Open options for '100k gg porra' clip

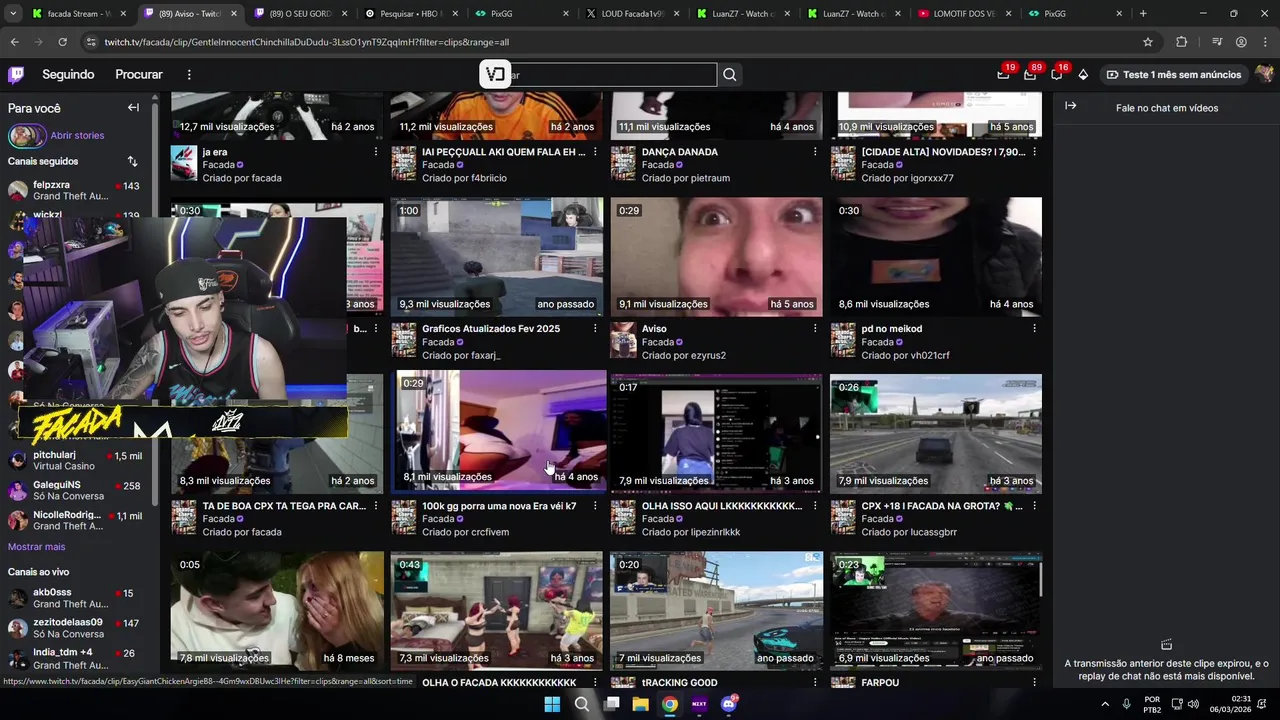pos(595,506)
